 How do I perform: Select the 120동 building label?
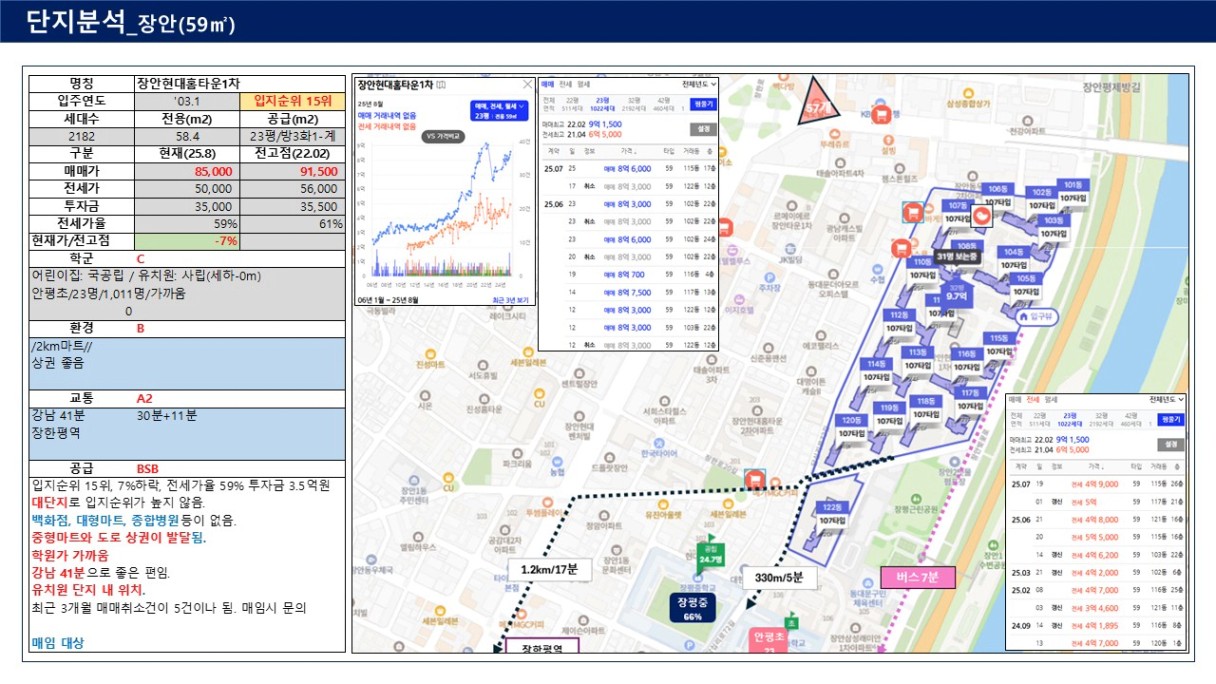(x=852, y=420)
